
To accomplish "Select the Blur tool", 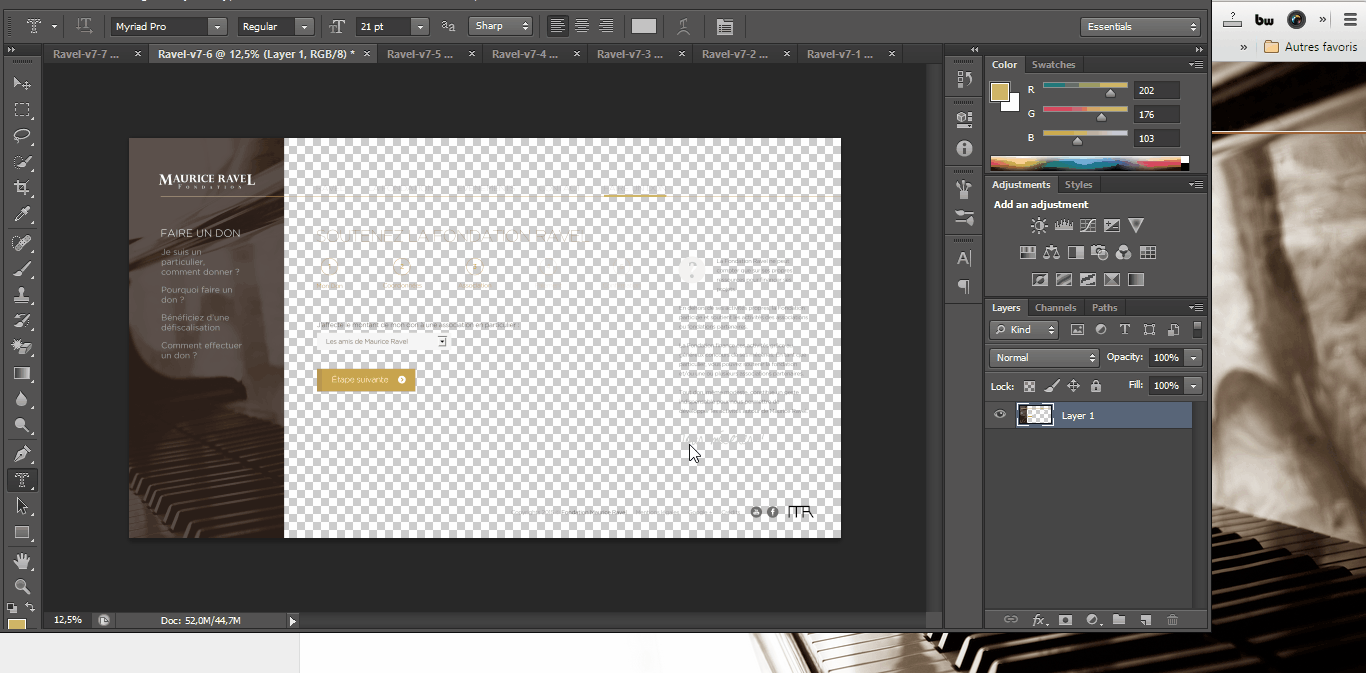I will pos(22,399).
